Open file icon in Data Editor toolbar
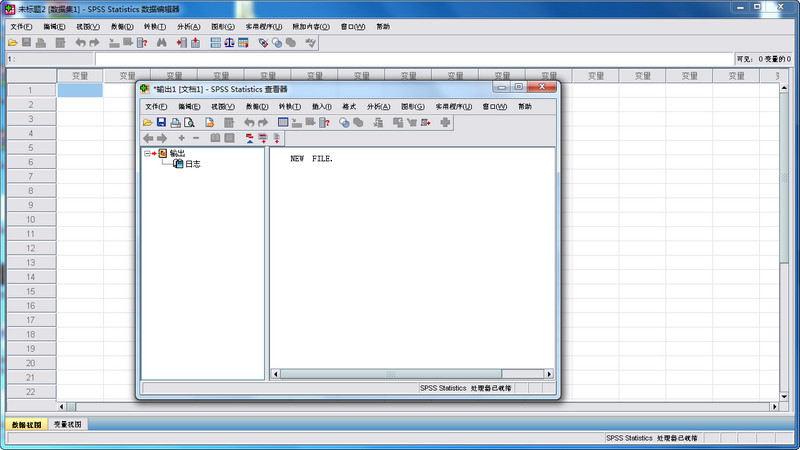 13,43
